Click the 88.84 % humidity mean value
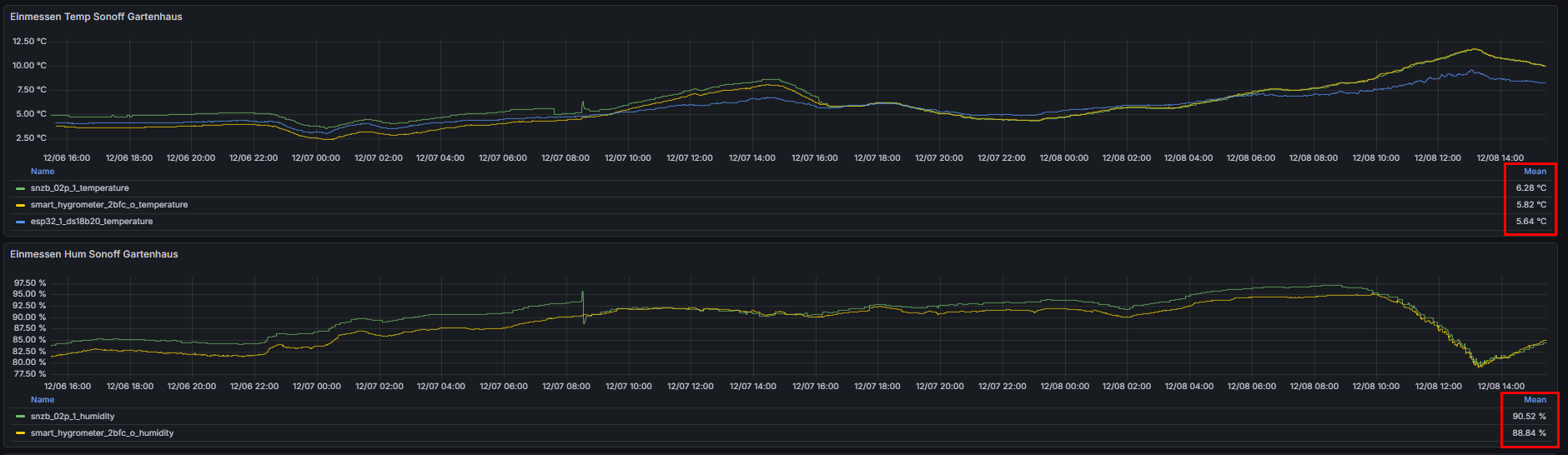 1529,433
